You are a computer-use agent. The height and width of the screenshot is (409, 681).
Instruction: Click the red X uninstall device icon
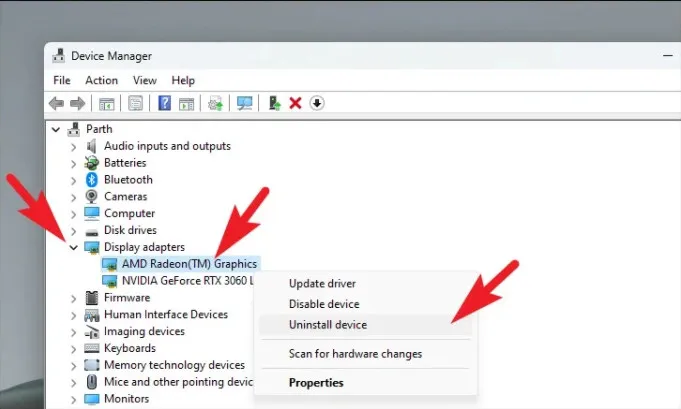point(295,103)
